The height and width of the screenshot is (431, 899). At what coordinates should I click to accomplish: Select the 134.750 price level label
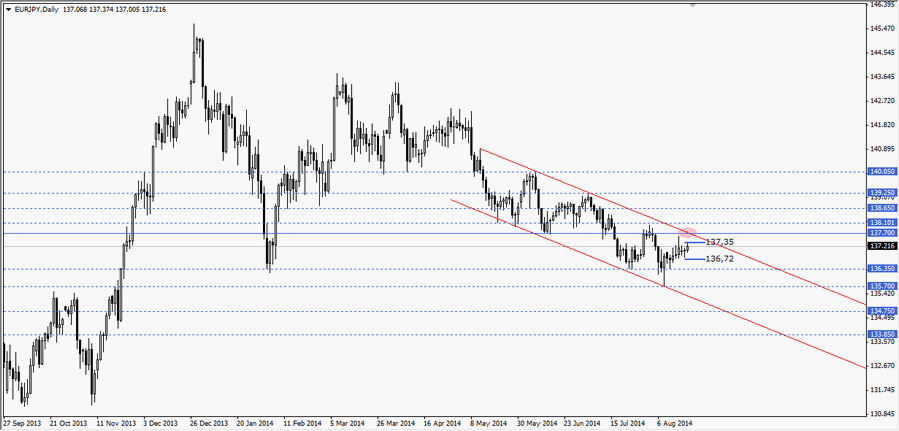click(882, 311)
